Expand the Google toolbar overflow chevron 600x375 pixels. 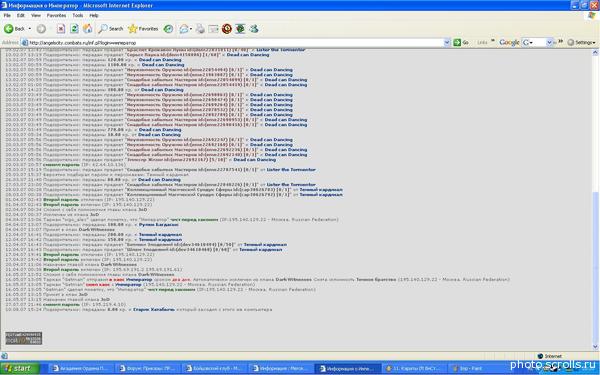[560, 41]
